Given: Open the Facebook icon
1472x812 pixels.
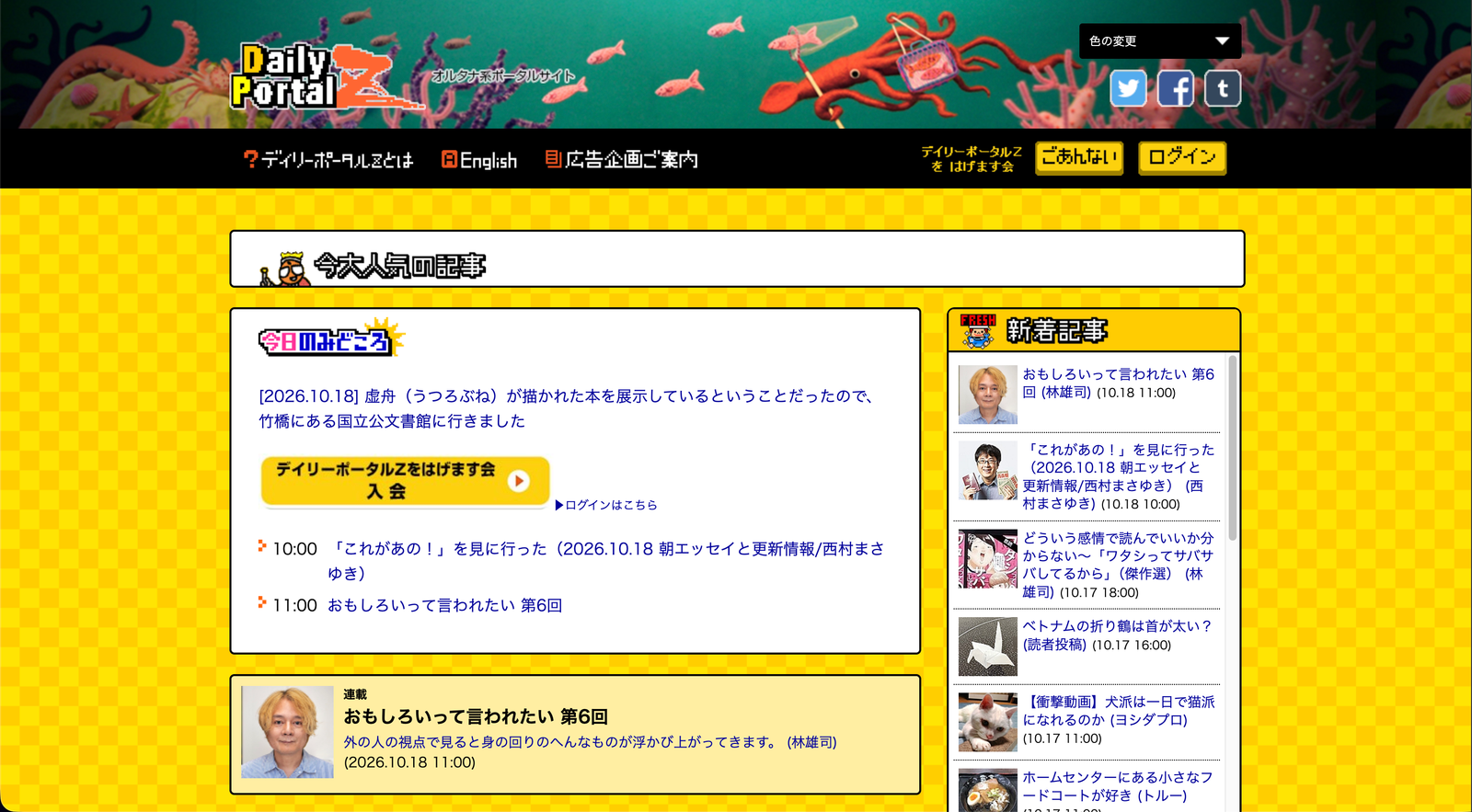Looking at the screenshot, I should point(1175,88).
